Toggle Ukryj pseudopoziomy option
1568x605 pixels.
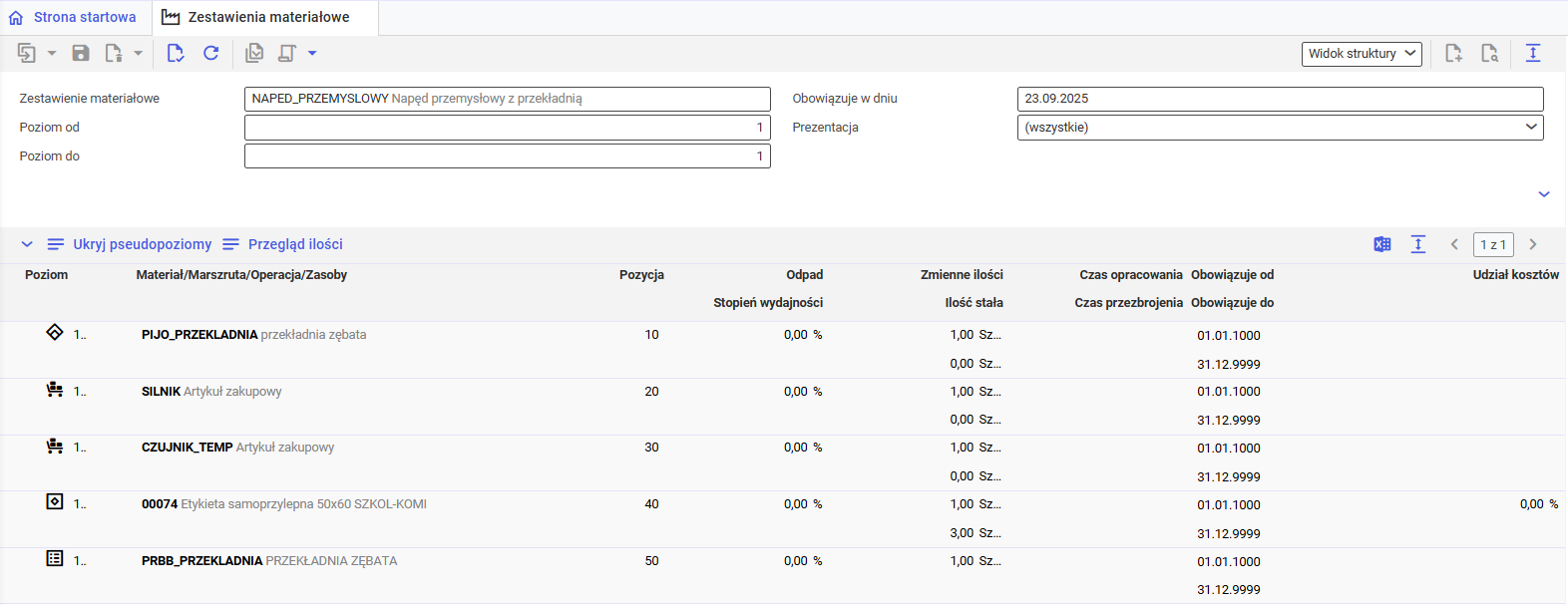[130, 244]
